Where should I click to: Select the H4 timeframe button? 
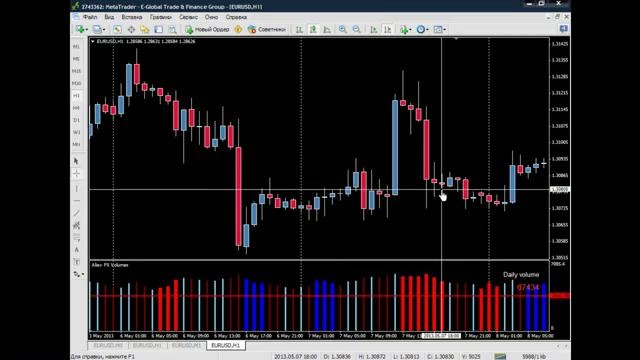click(x=76, y=108)
